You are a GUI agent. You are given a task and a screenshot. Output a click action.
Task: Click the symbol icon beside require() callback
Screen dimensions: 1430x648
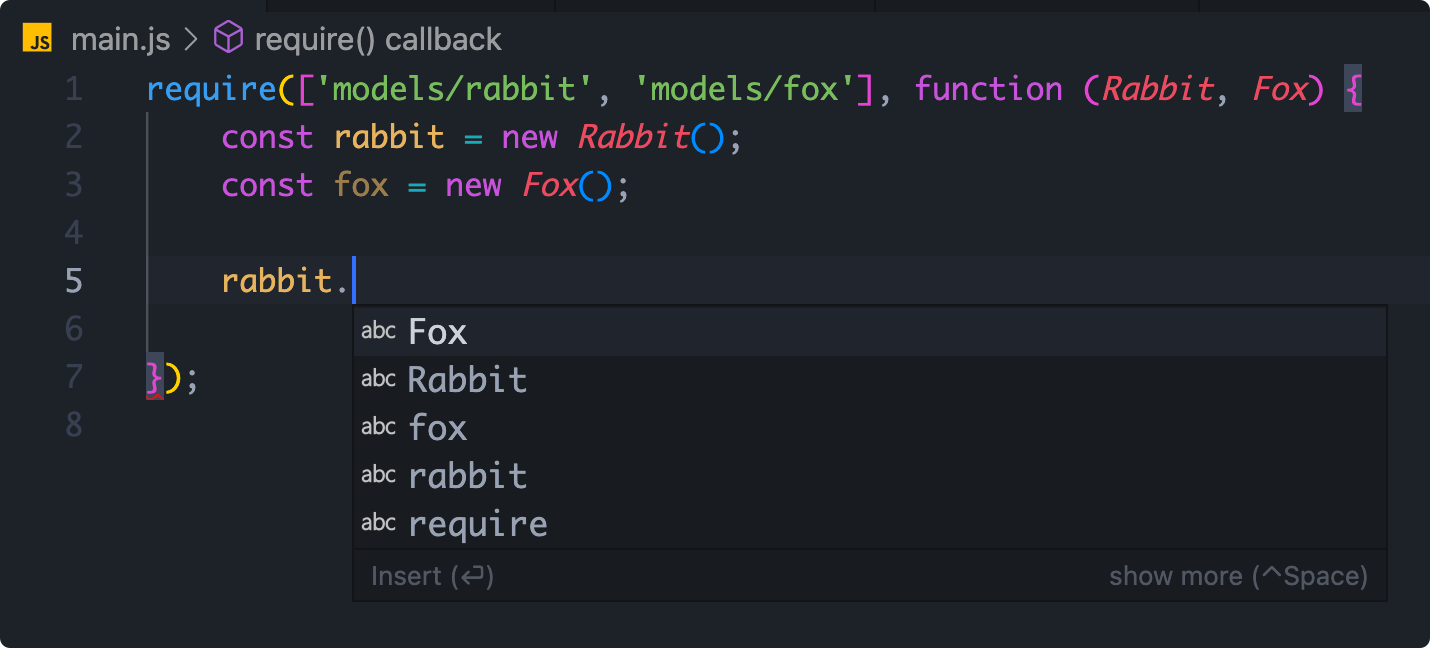pos(228,37)
